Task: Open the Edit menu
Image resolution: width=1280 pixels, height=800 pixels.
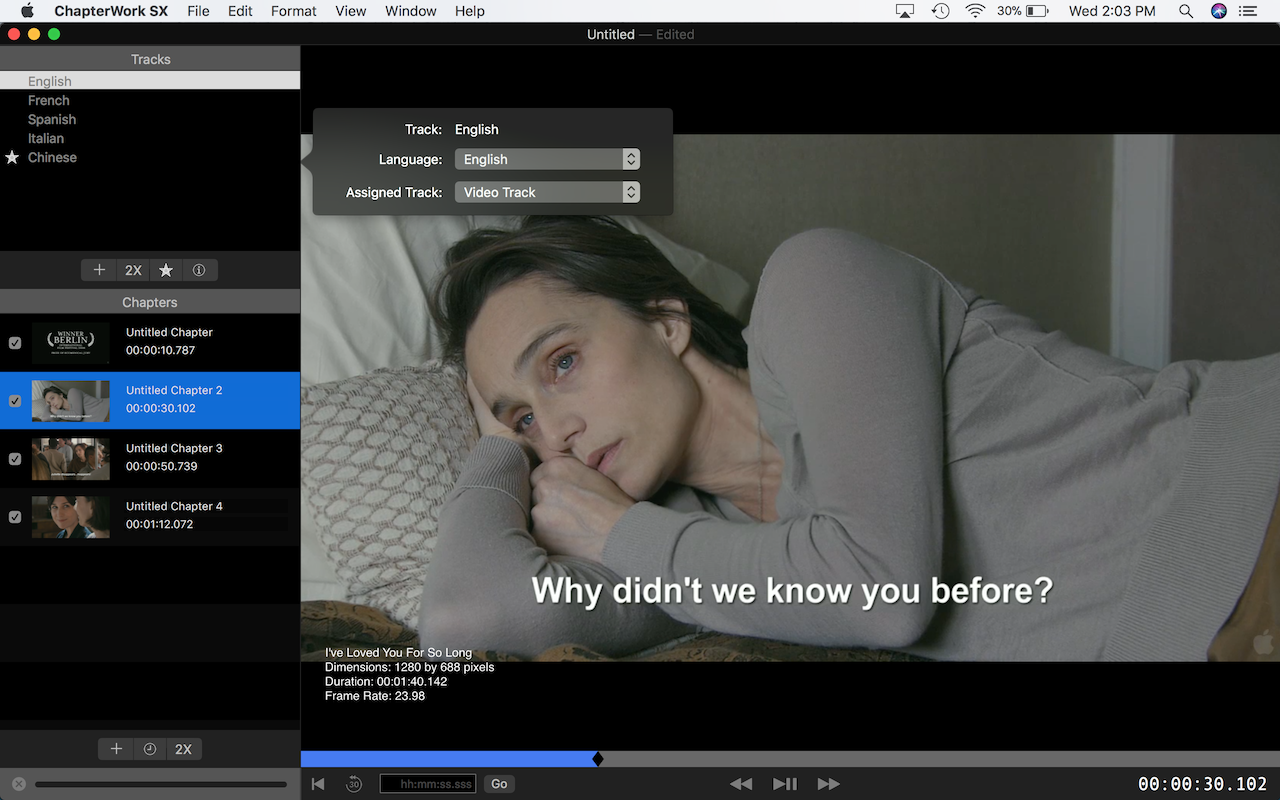Action: pyautogui.click(x=240, y=11)
